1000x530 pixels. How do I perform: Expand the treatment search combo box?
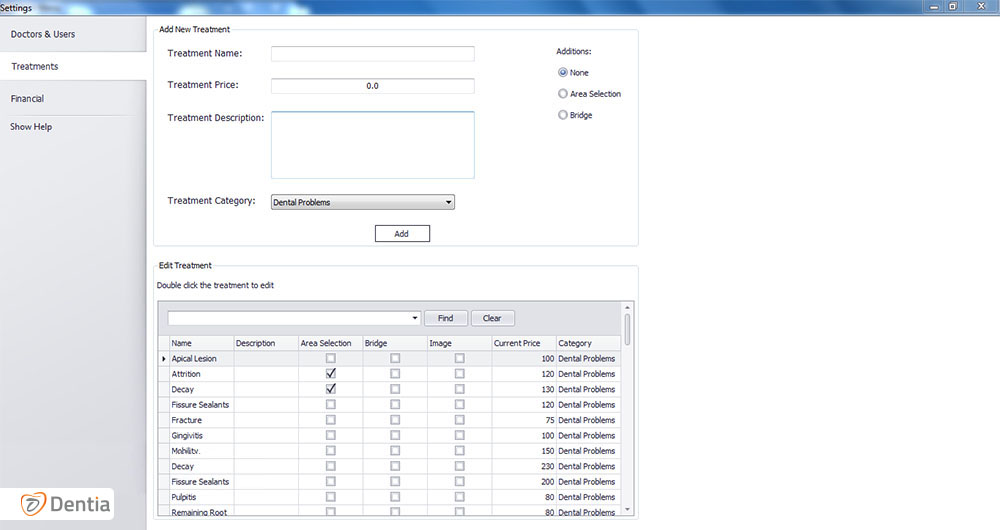click(x=415, y=318)
